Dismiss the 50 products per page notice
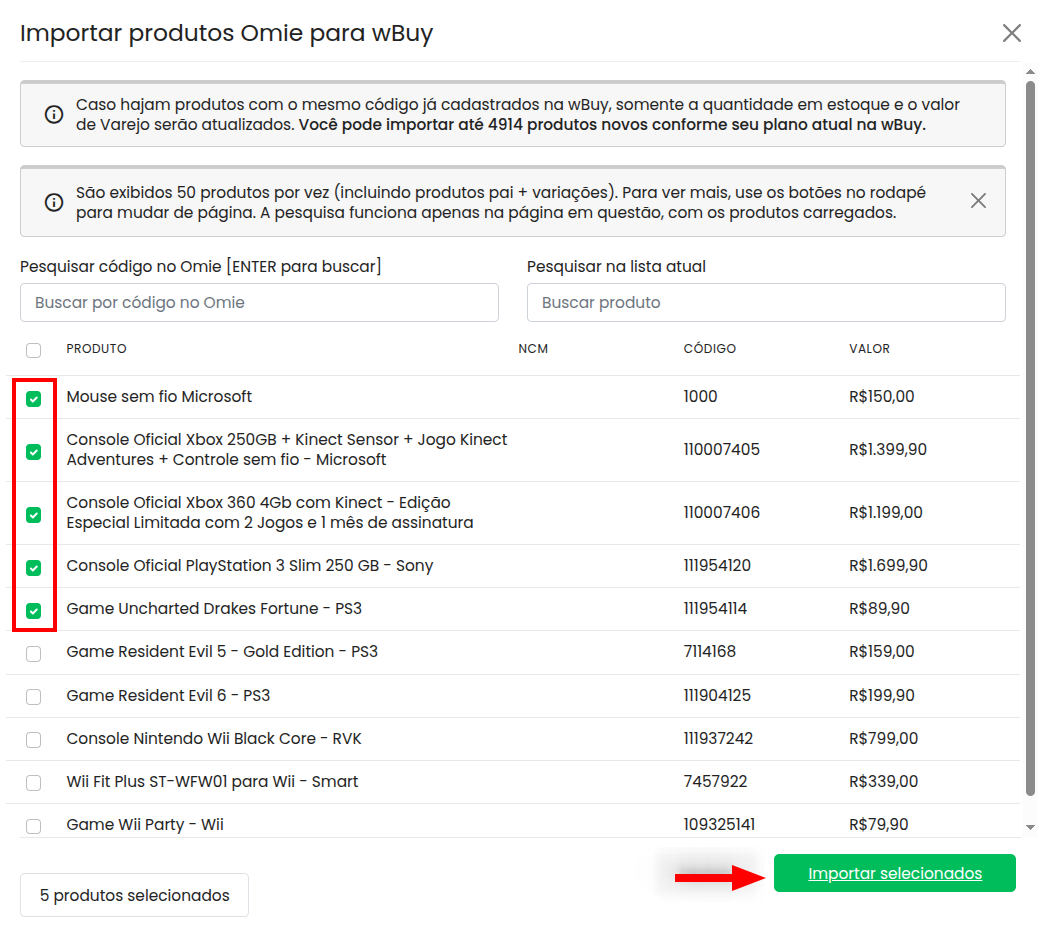 (978, 201)
